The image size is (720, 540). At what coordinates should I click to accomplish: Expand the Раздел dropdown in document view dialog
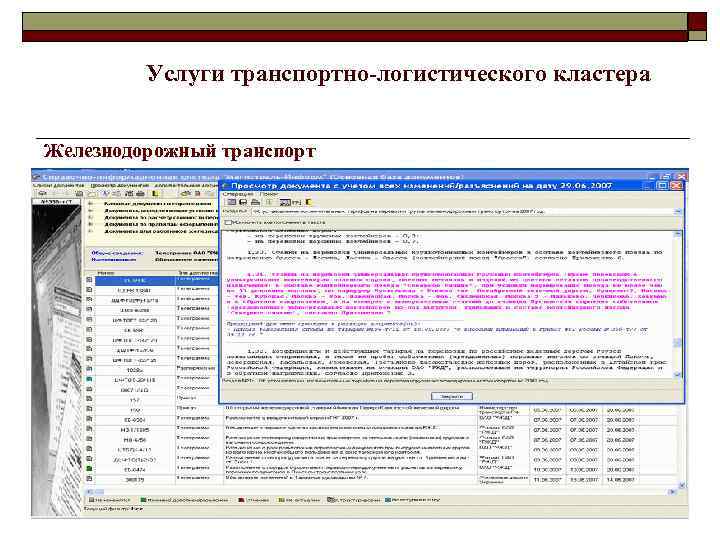point(678,211)
